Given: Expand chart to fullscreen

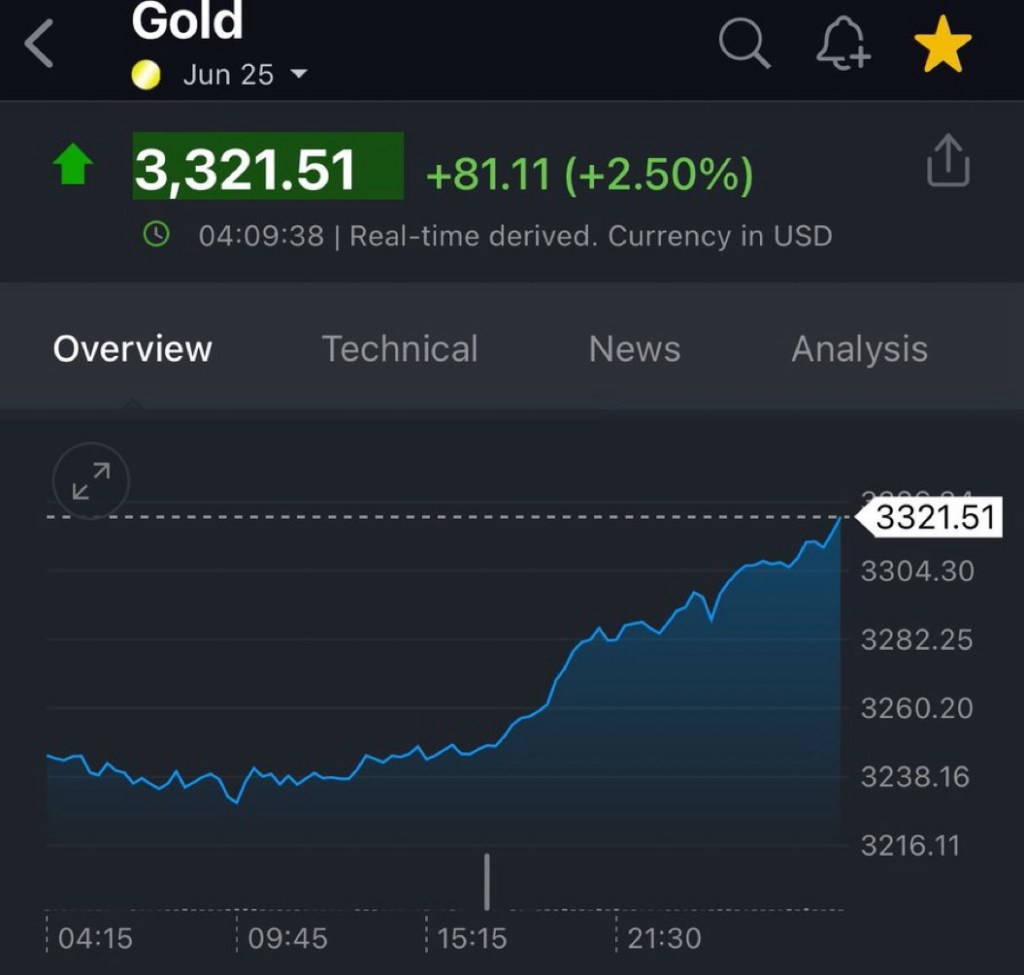Looking at the screenshot, I should 91,481.
